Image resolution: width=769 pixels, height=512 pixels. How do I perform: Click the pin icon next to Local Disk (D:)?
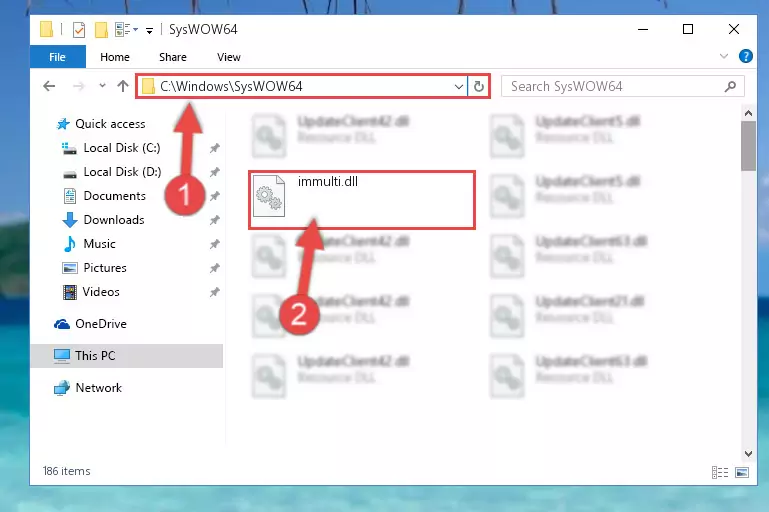pos(214,172)
